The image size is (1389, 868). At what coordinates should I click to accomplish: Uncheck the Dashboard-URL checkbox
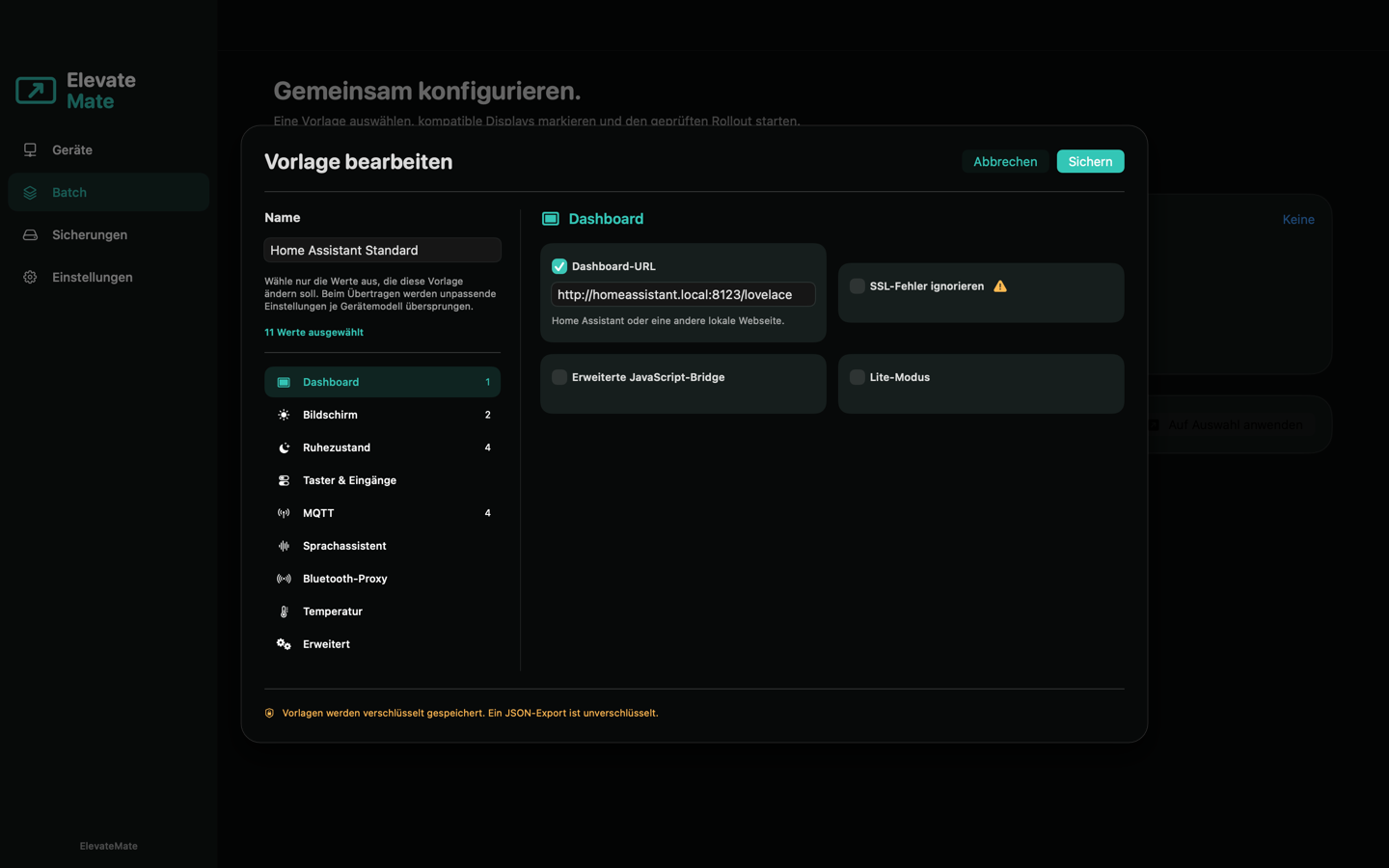559,266
